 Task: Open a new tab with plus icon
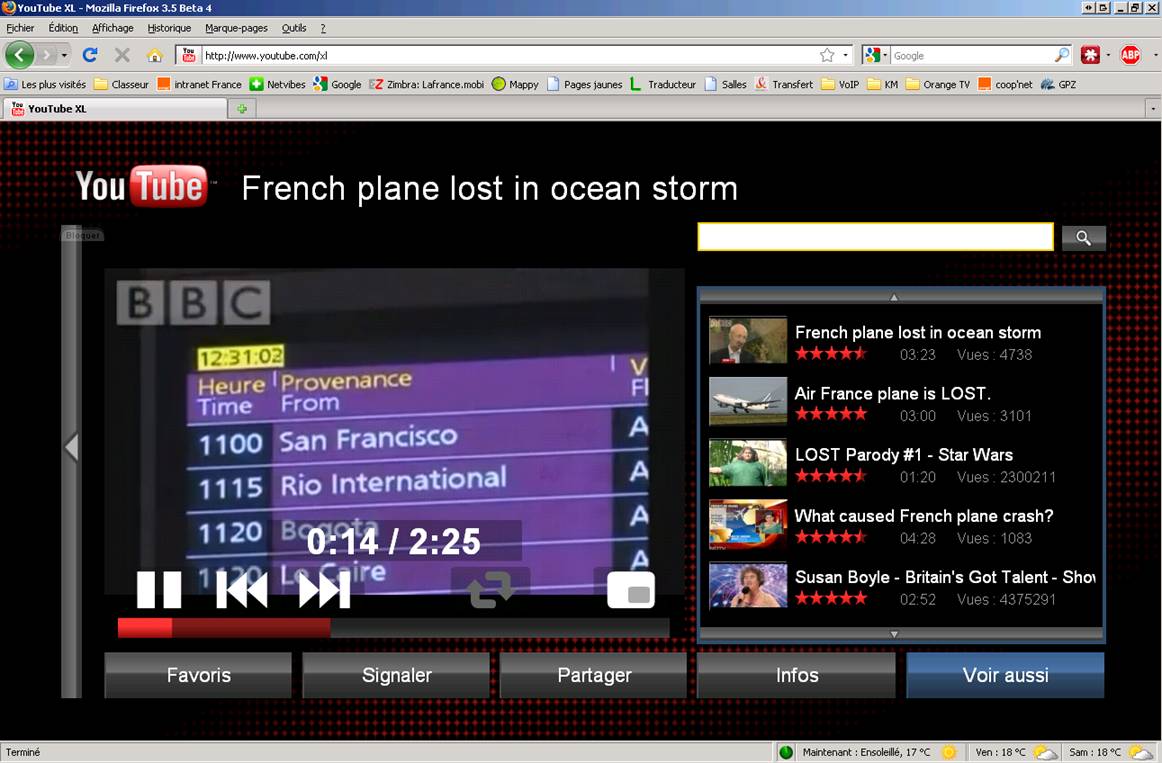click(242, 109)
